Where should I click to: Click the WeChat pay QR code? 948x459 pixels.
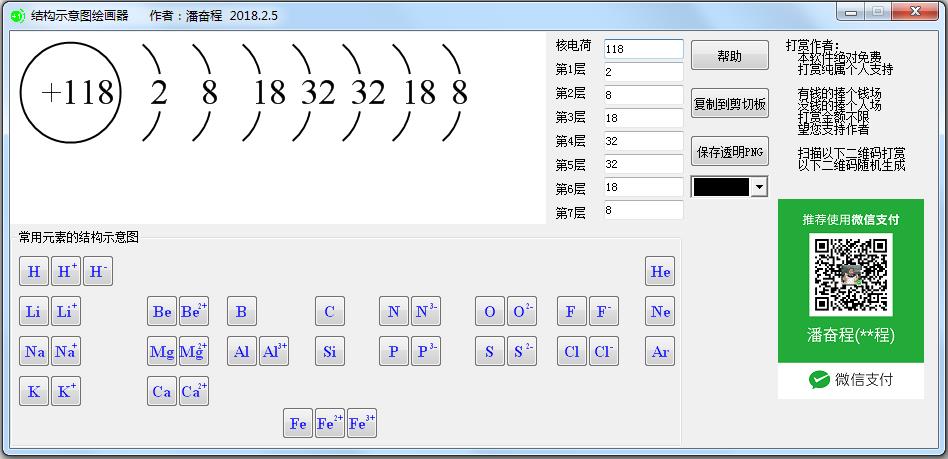851,275
